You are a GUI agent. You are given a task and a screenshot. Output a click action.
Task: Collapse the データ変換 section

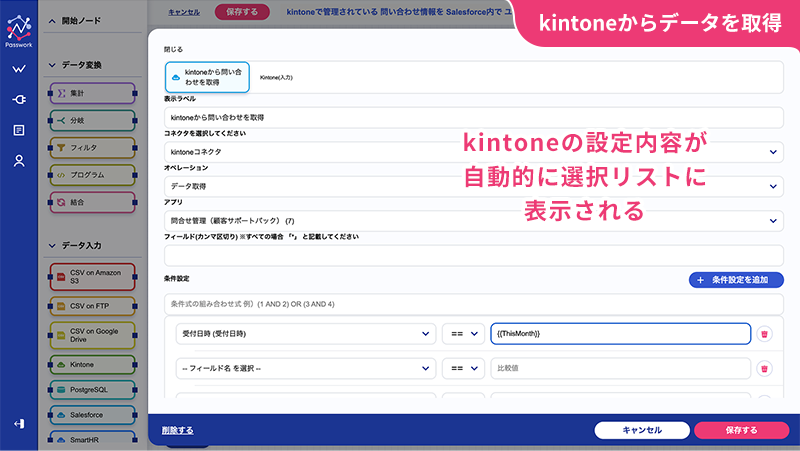click(x=52, y=65)
